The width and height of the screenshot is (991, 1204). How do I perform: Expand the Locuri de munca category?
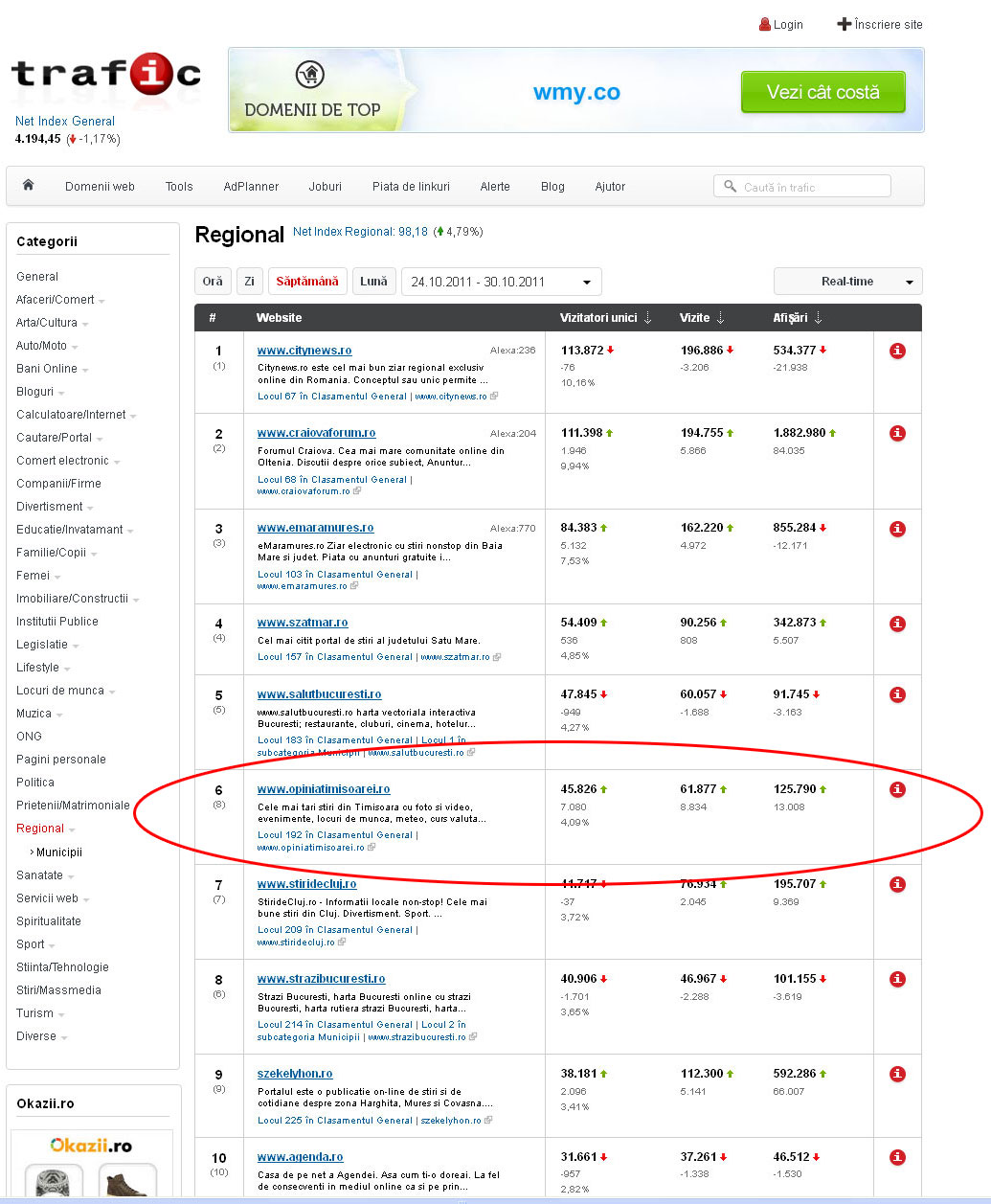pyautogui.click(x=112, y=692)
